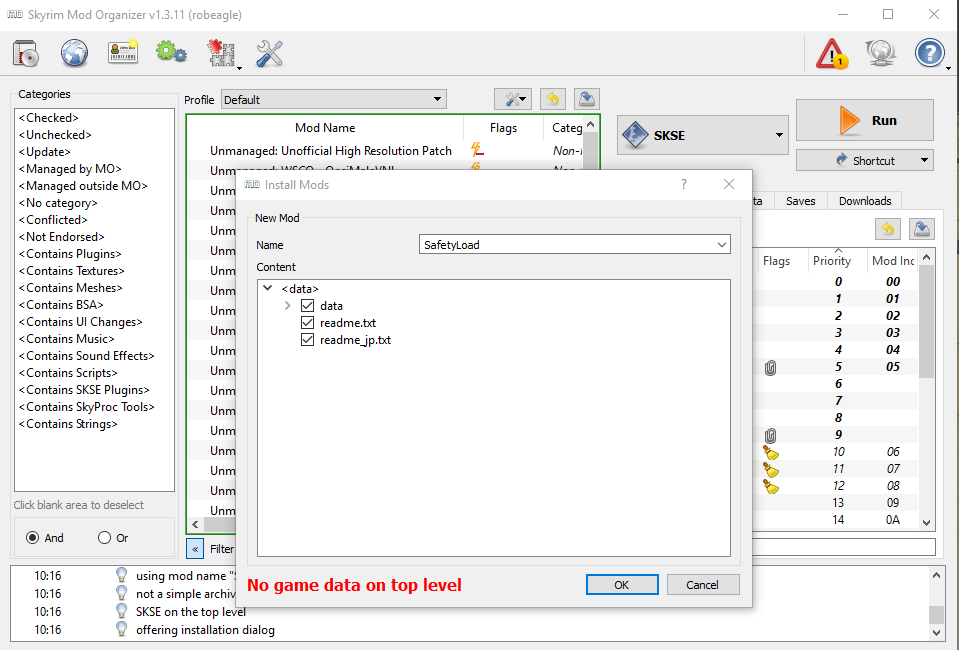This screenshot has height=650, width=959.
Task: Open Help icon dropdown arrow
Action: click(x=948, y=67)
